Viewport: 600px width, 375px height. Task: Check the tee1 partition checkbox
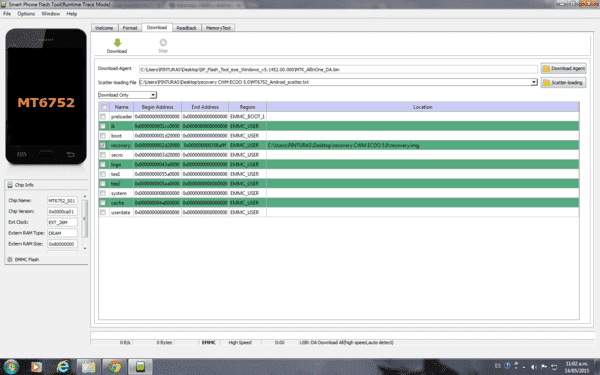(103, 174)
